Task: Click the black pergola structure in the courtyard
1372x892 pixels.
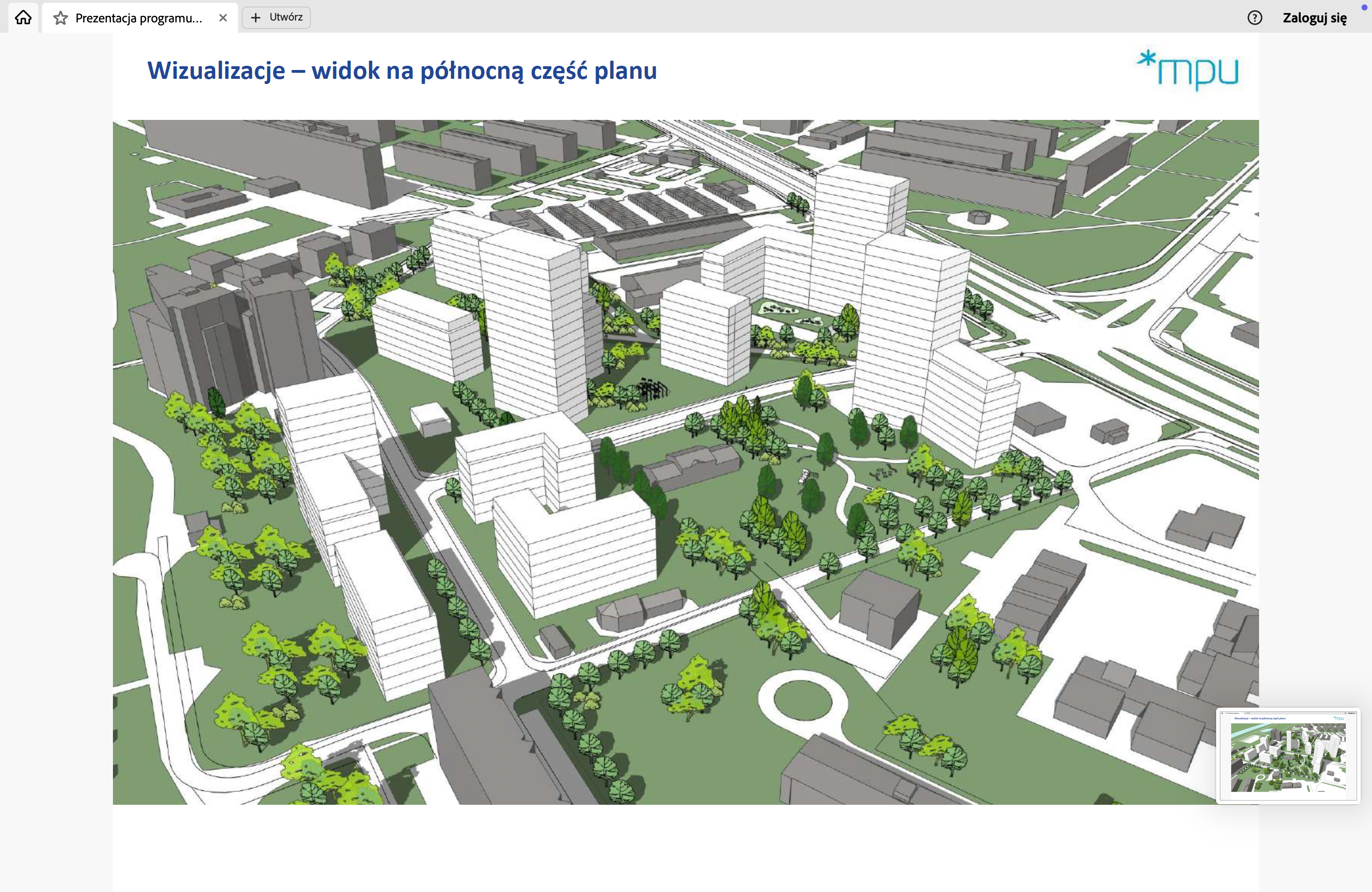Action: (x=654, y=390)
